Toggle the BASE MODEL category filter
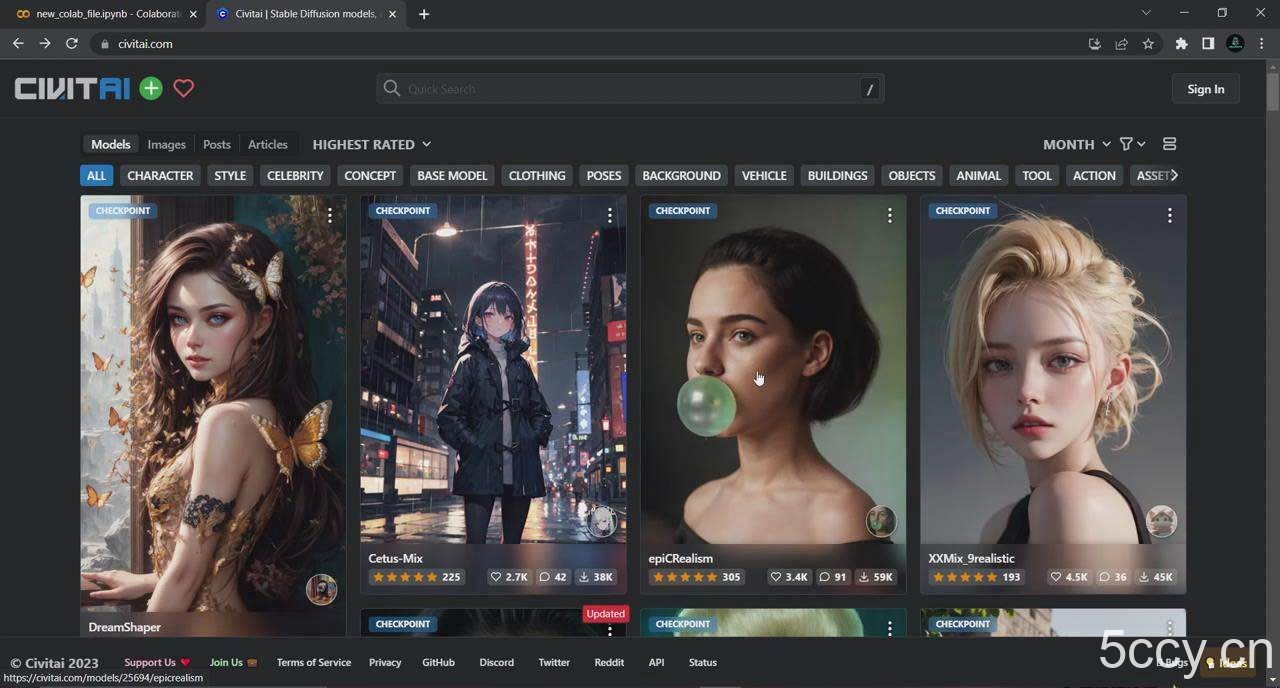This screenshot has width=1280, height=688. (x=452, y=175)
